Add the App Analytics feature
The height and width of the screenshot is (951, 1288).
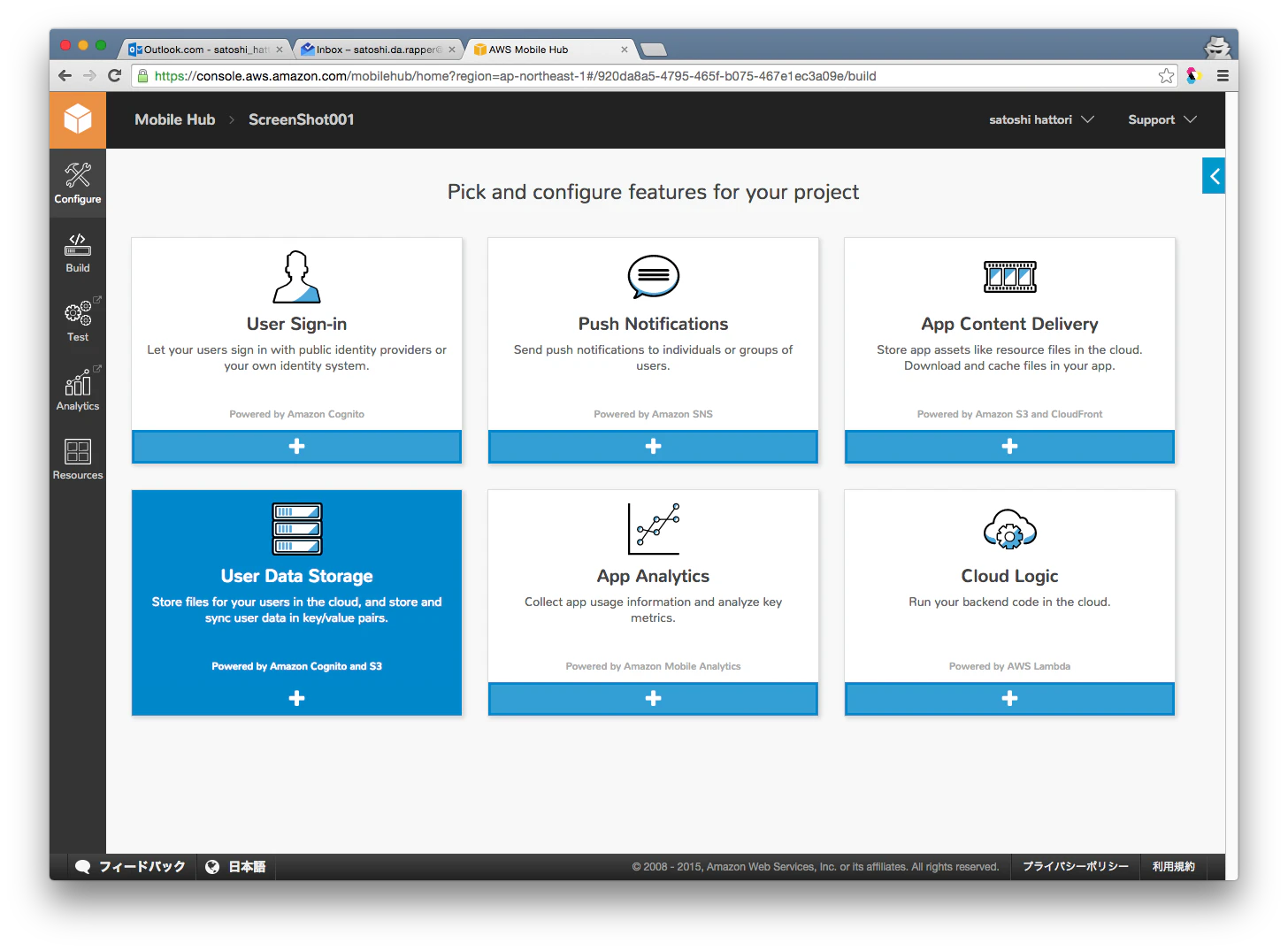(x=654, y=699)
